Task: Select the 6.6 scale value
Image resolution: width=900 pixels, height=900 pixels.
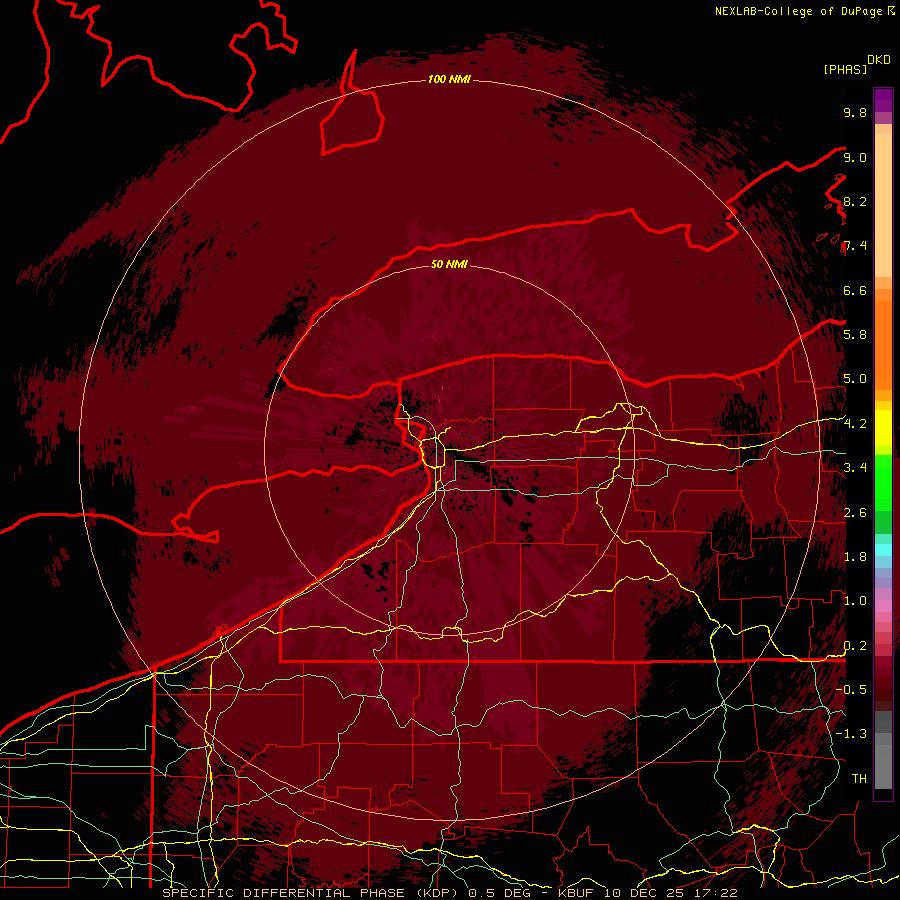Action: (855, 290)
